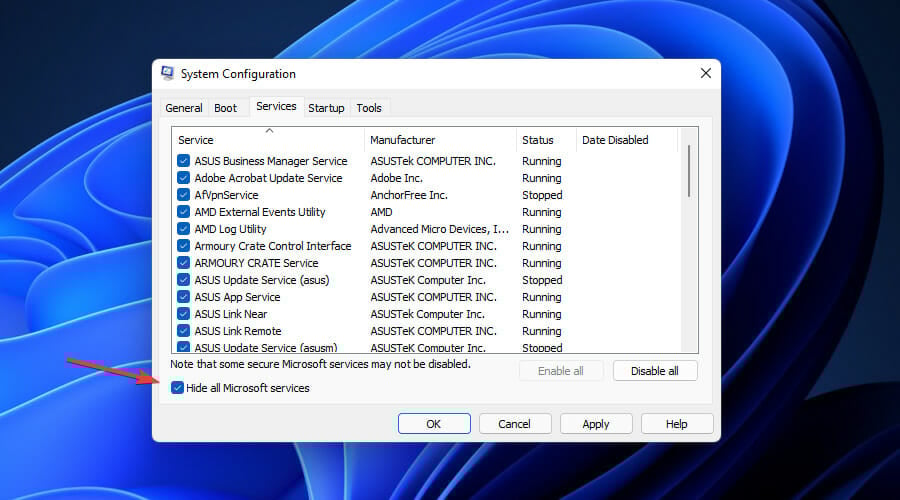Open the General tab
This screenshot has height=500, width=900.
pos(184,108)
